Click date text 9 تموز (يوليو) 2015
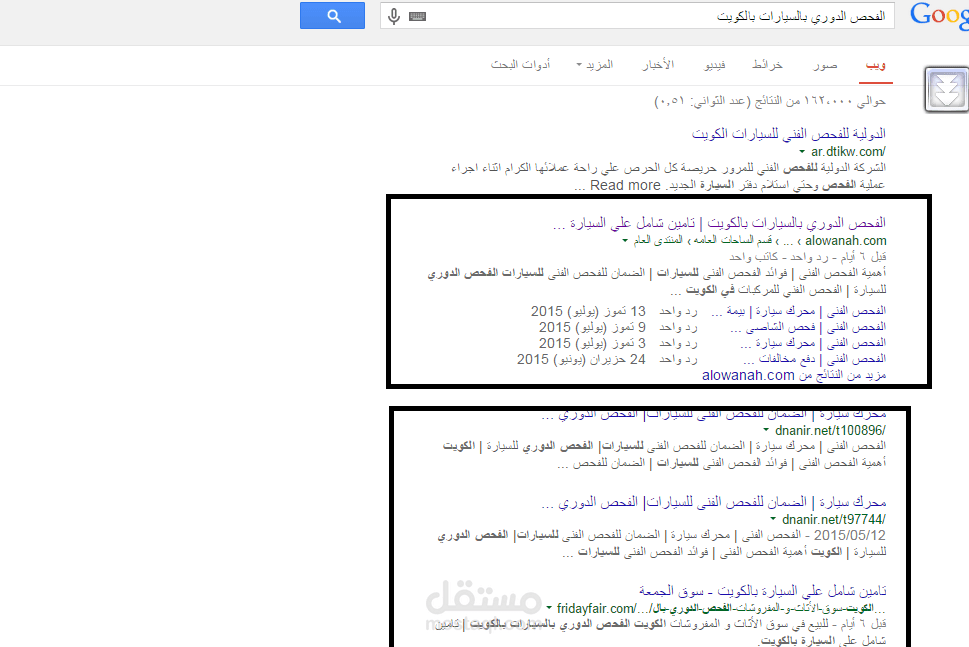The height and width of the screenshot is (647, 969). [x=592, y=327]
